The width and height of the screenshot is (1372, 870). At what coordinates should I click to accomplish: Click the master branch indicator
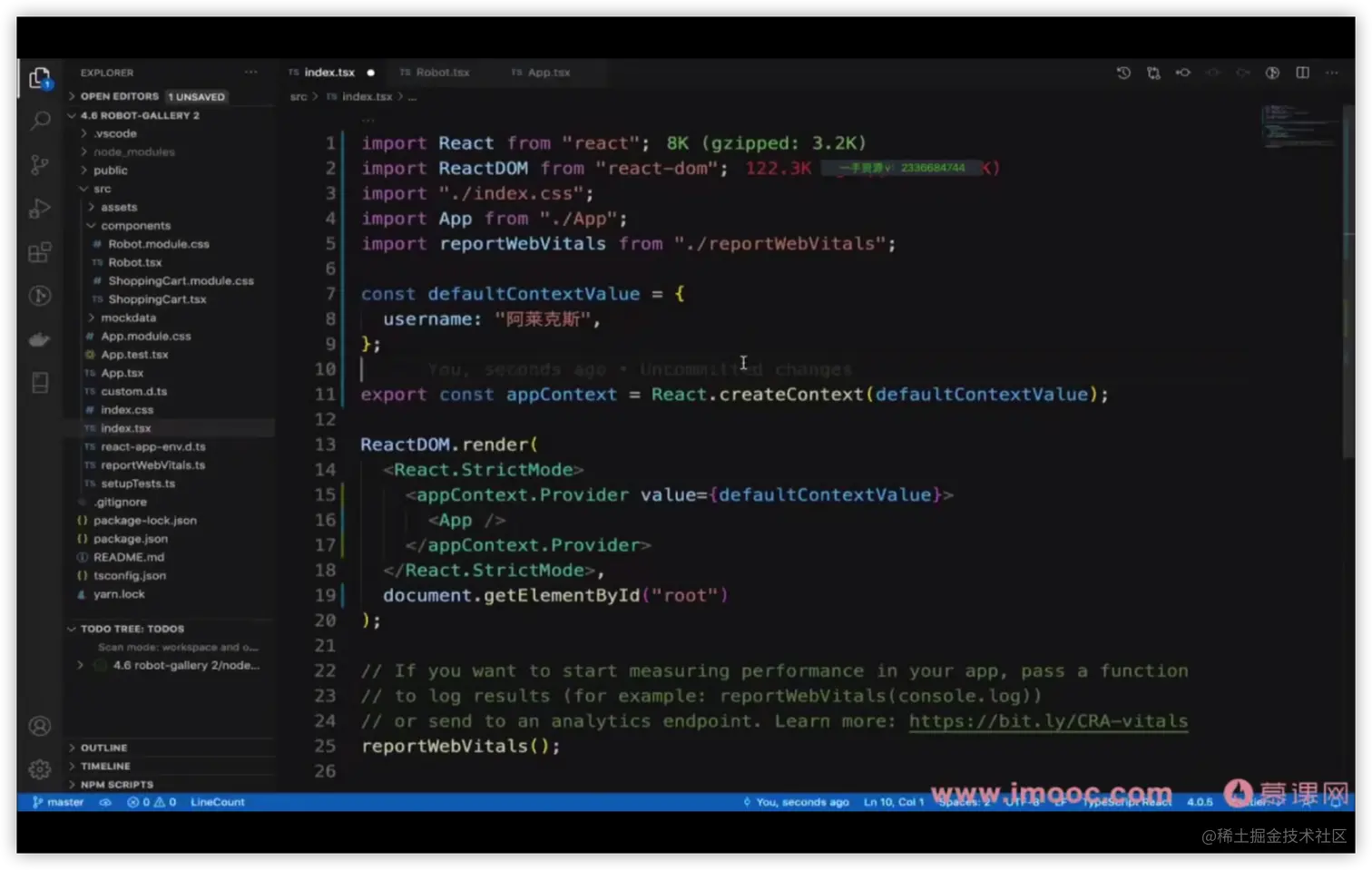coord(58,802)
